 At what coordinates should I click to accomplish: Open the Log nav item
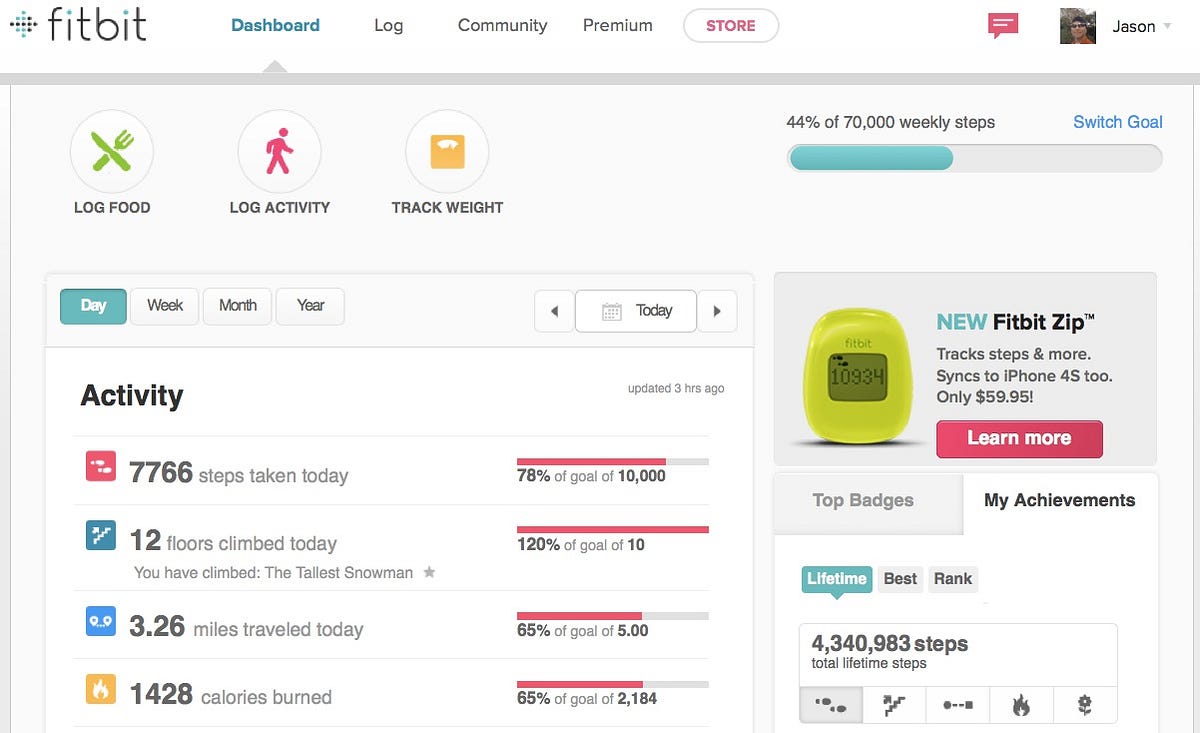pyautogui.click(x=388, y=26)
